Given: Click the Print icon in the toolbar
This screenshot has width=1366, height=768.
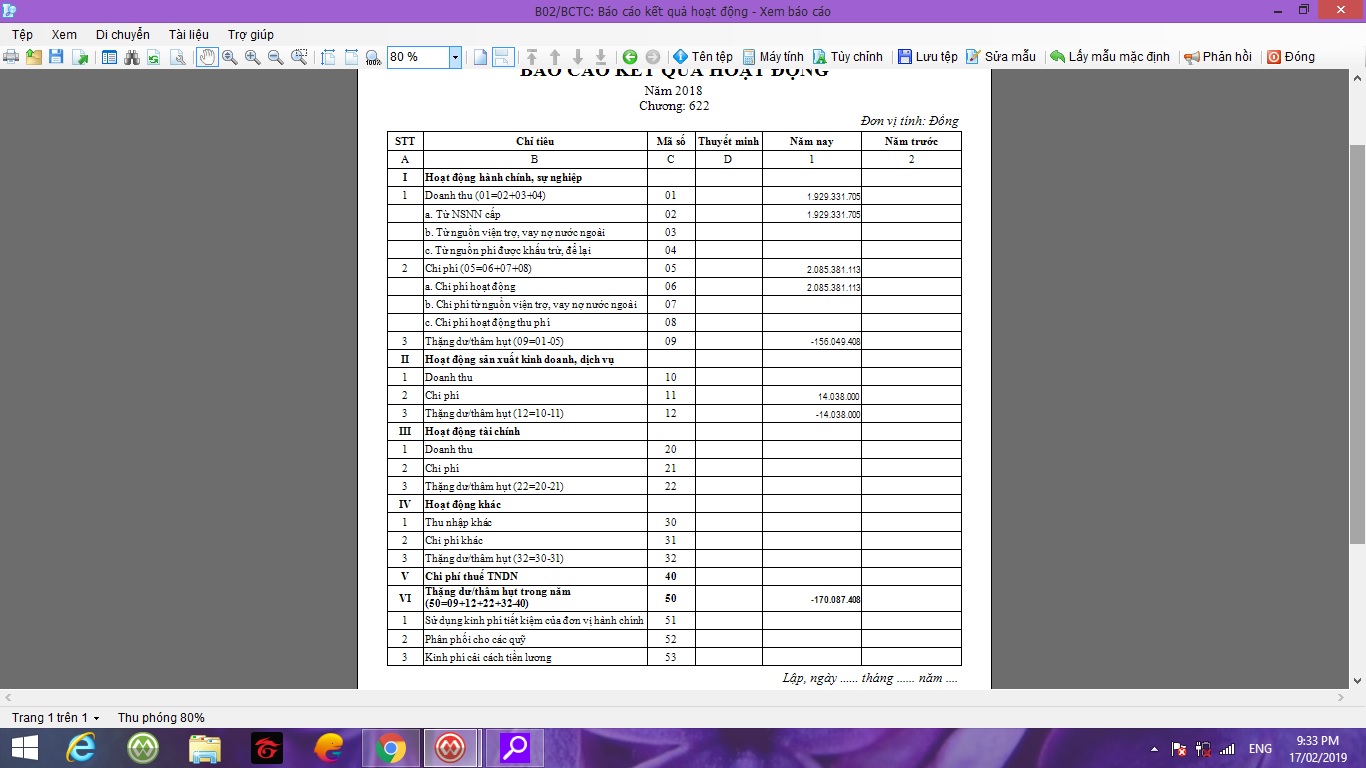Looking at the screenshot, I should coord(10,57).
